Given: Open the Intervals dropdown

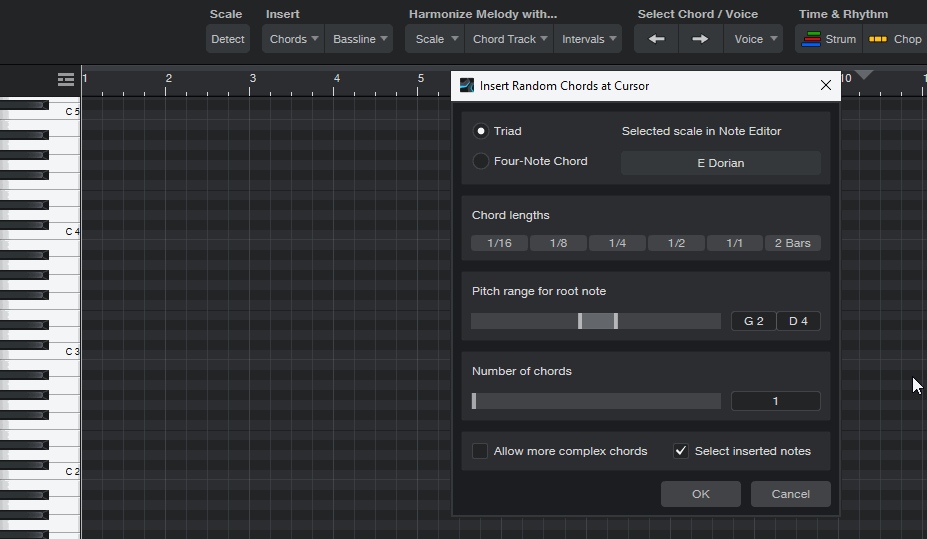Looking at the screenshot, I should [x=588, y=39].
